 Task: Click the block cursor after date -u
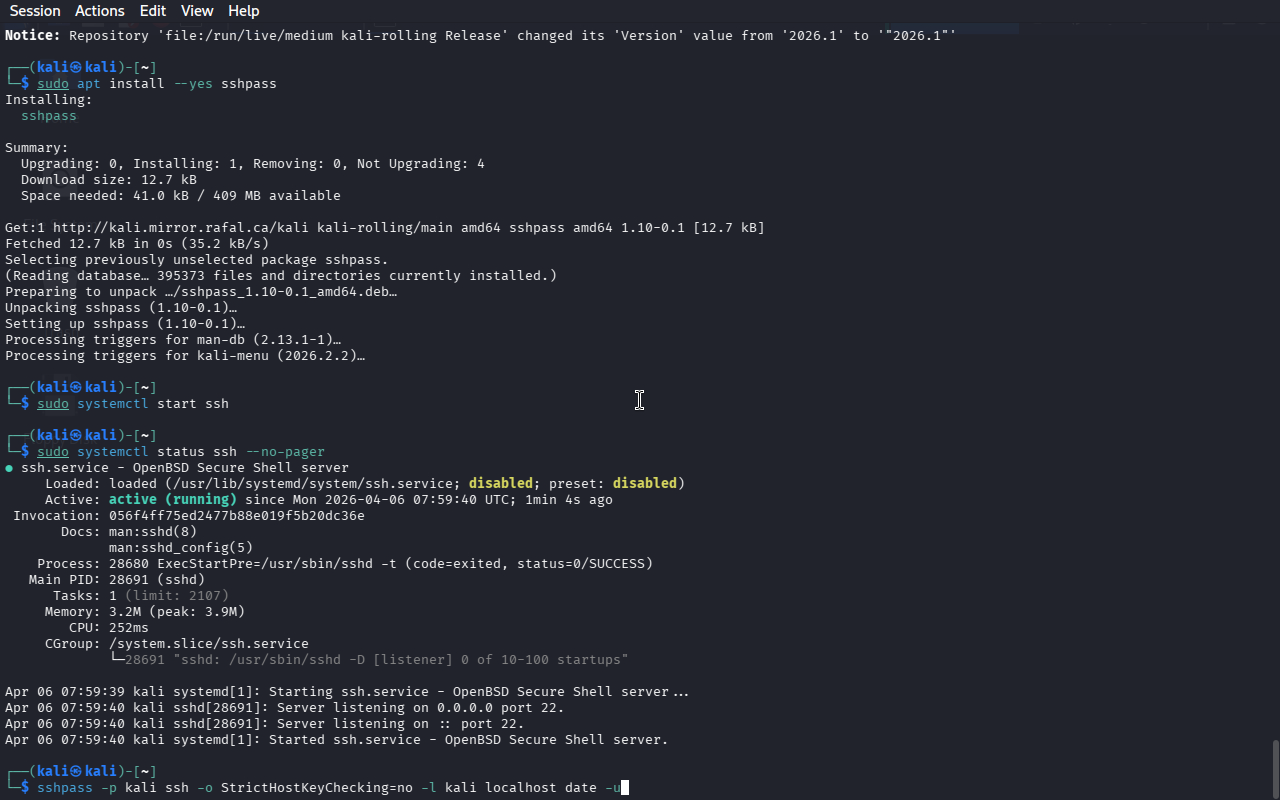click(625, 788)
